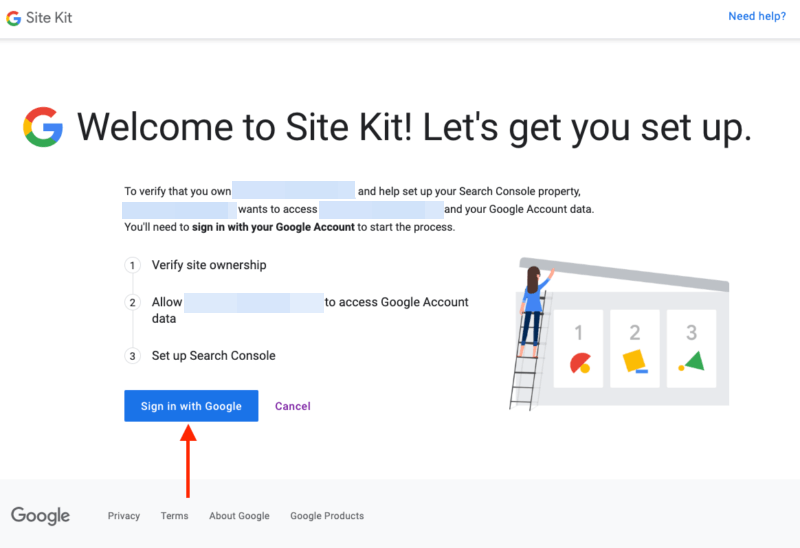
Task: Click the step 2 circle icon
Action: 132,302
